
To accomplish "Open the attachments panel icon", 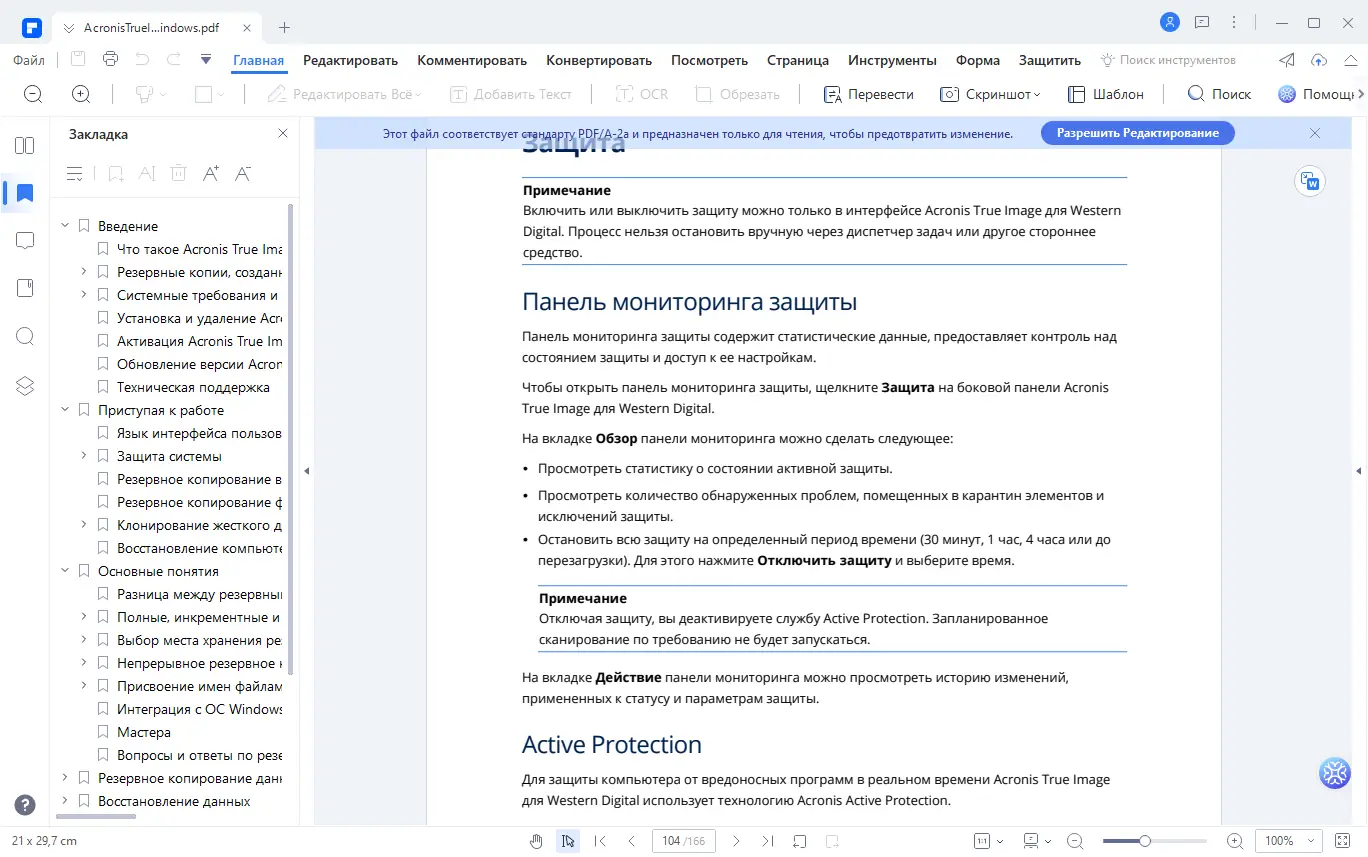I will point(24,287).
